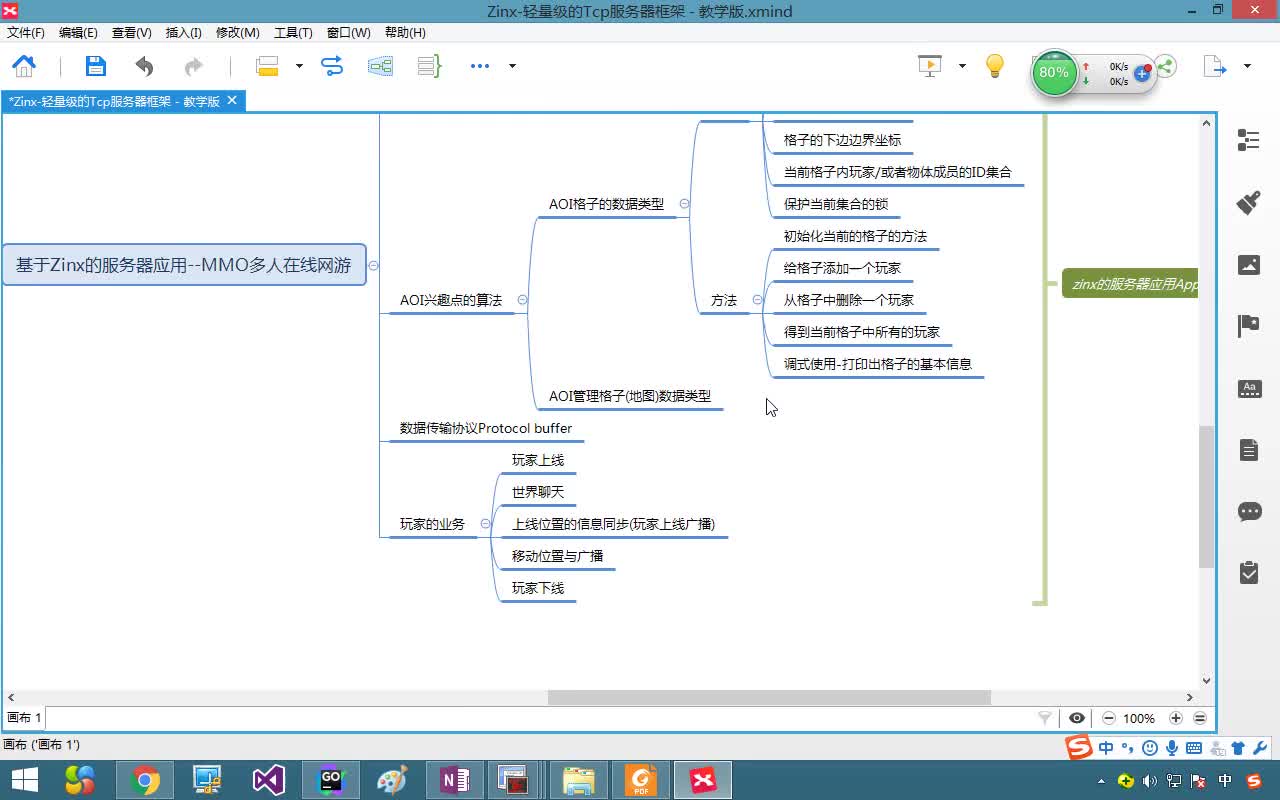Screen dimensions: 1280x800
Task: Open Chrome from the taskbar
Action: tap(145, 780)
